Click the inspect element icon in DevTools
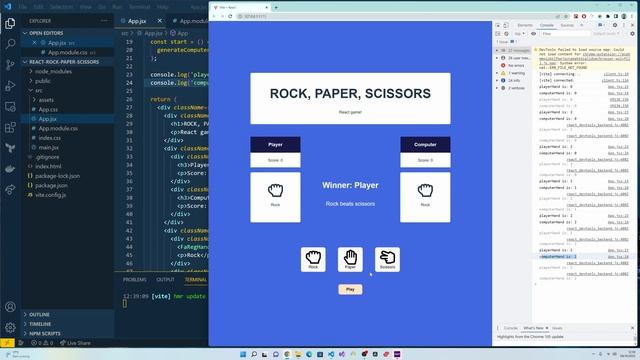The height and width of the screenshot is (360, 640). [x=498, y=25]
